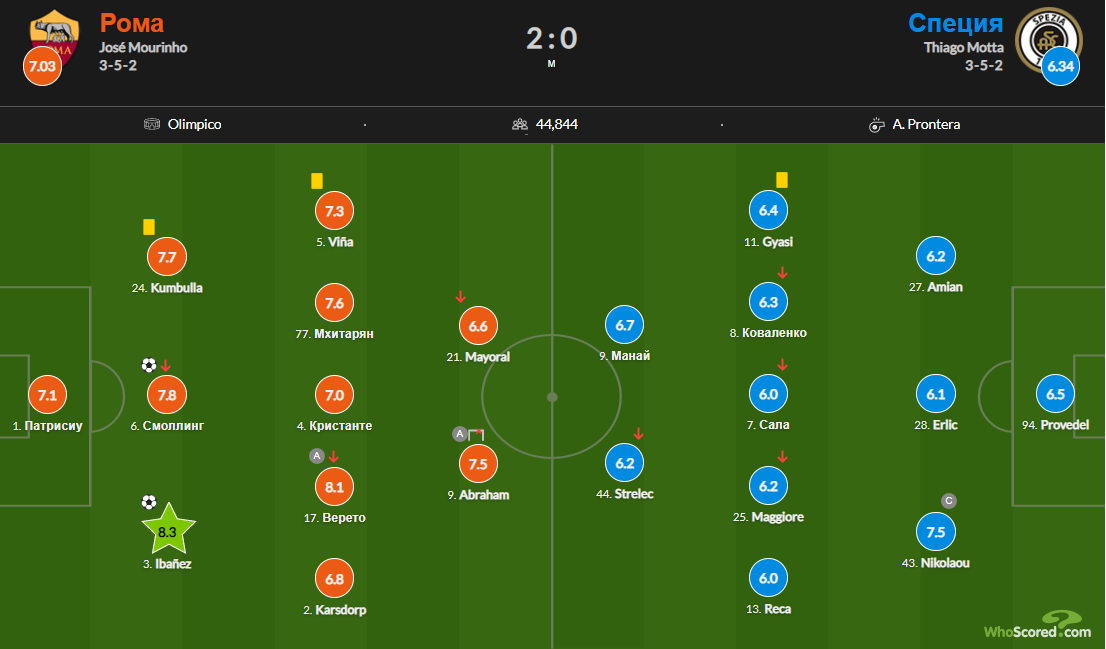Click the yellow card above Gyasi
Screen dimensions: 1106x649
[x=782, y=180]
